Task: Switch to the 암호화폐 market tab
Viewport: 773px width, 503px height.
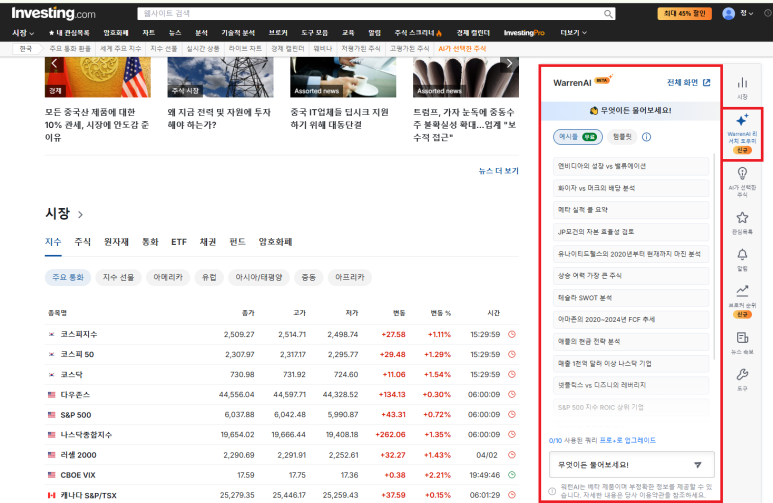Action: [276, 242]
